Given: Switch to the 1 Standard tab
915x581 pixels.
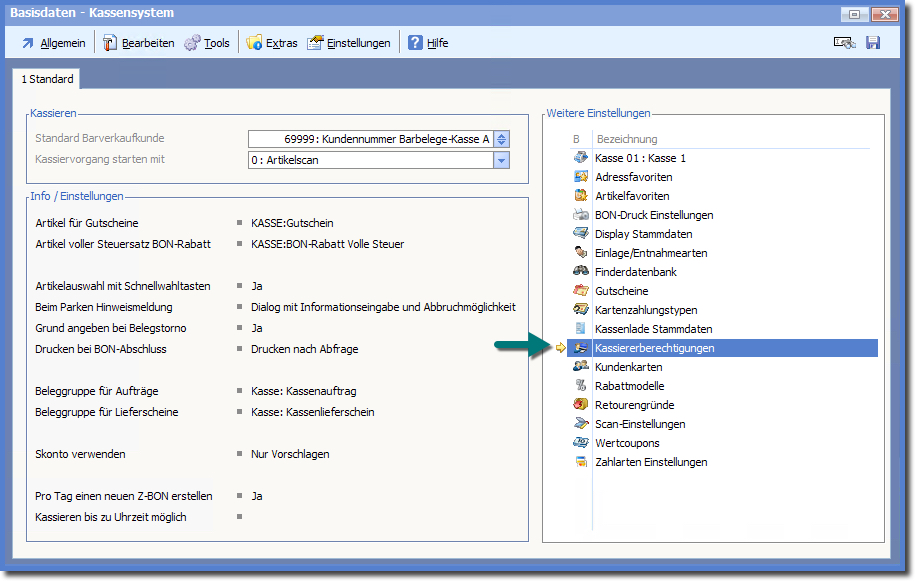Looking at the screenshot, I should [45, 79].
